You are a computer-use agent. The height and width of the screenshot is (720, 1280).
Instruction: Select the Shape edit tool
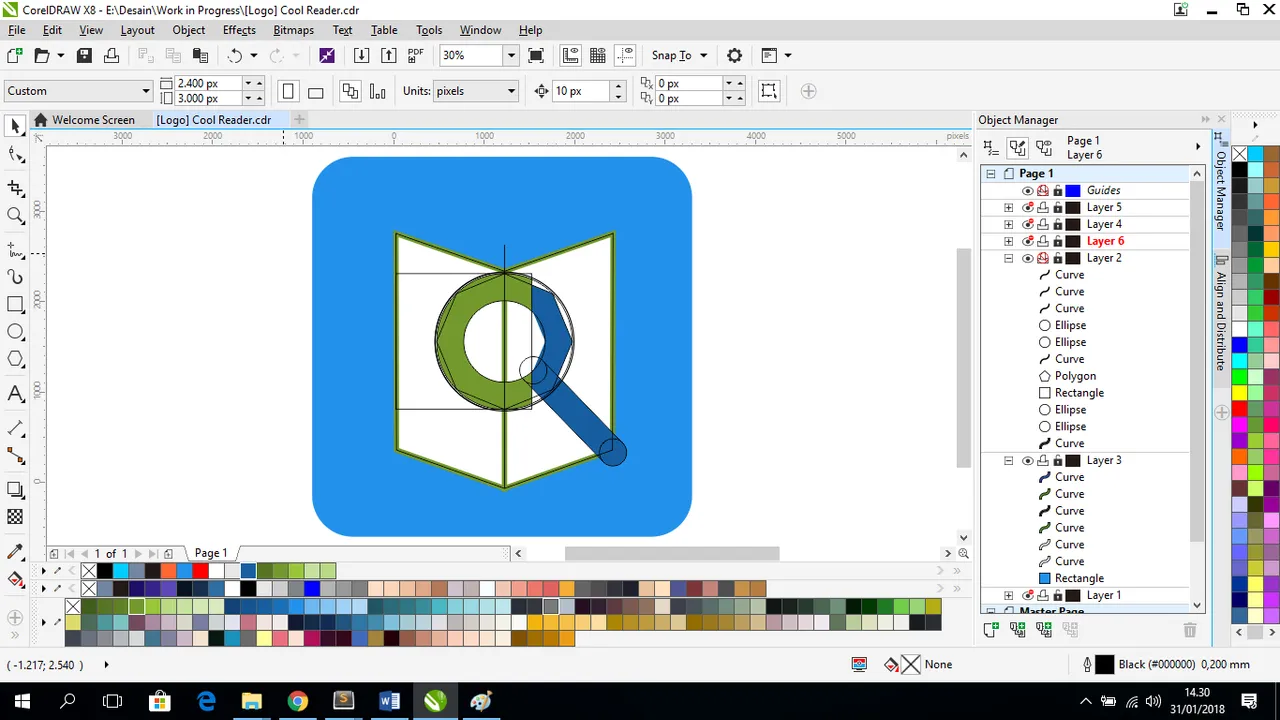(x=15, y=155)
